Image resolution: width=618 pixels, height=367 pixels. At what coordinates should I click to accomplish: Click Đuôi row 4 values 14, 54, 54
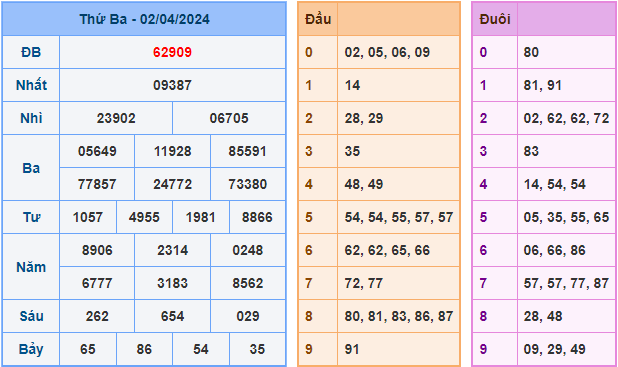click(x=555, y=184)
